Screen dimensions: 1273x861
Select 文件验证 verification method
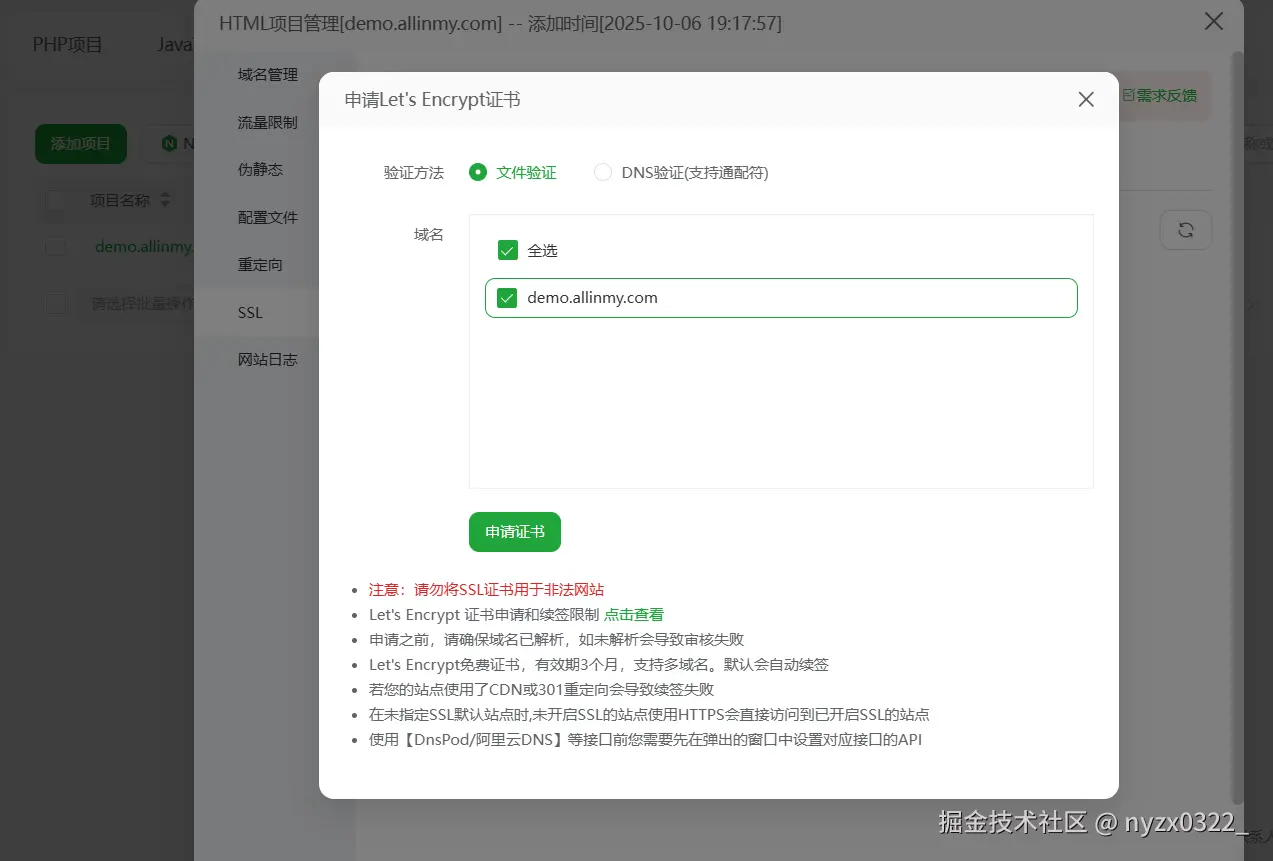(x=477, y=172)
